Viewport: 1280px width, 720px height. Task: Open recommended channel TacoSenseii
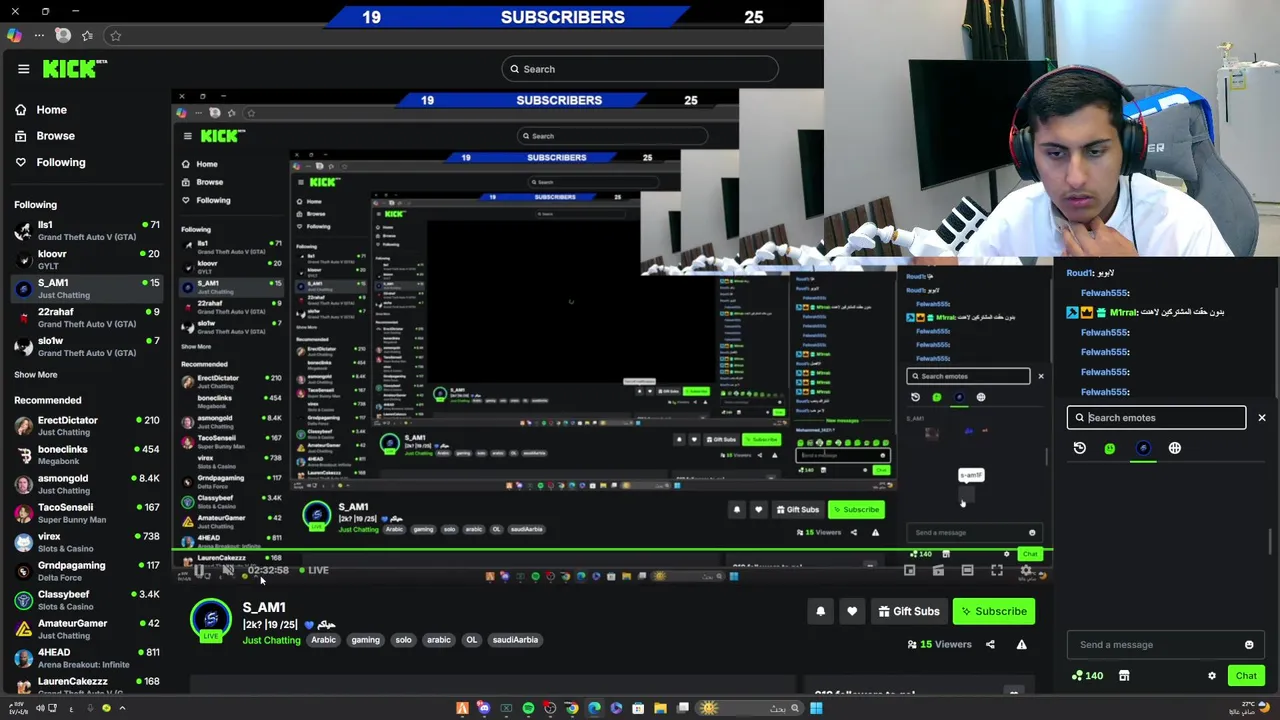pos(86,513)
